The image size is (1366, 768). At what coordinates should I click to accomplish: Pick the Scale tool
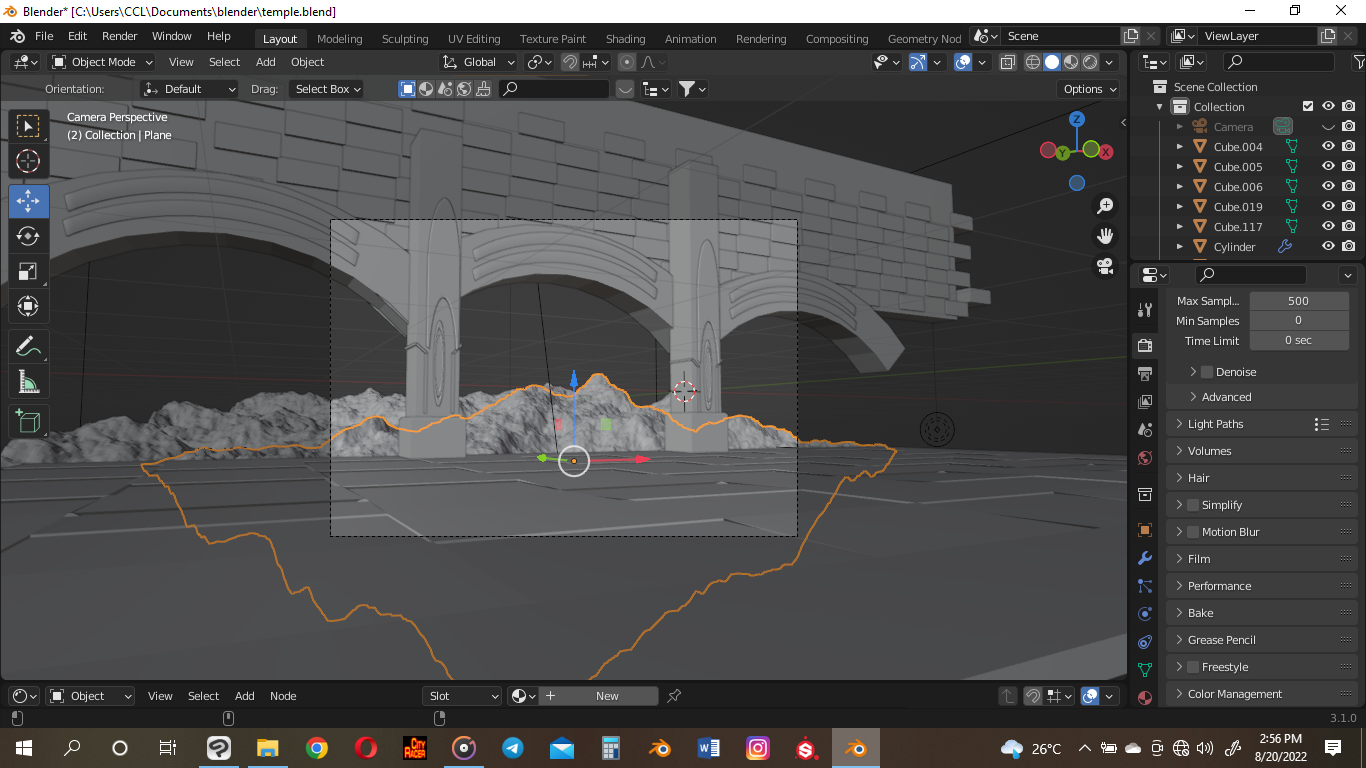28,271
